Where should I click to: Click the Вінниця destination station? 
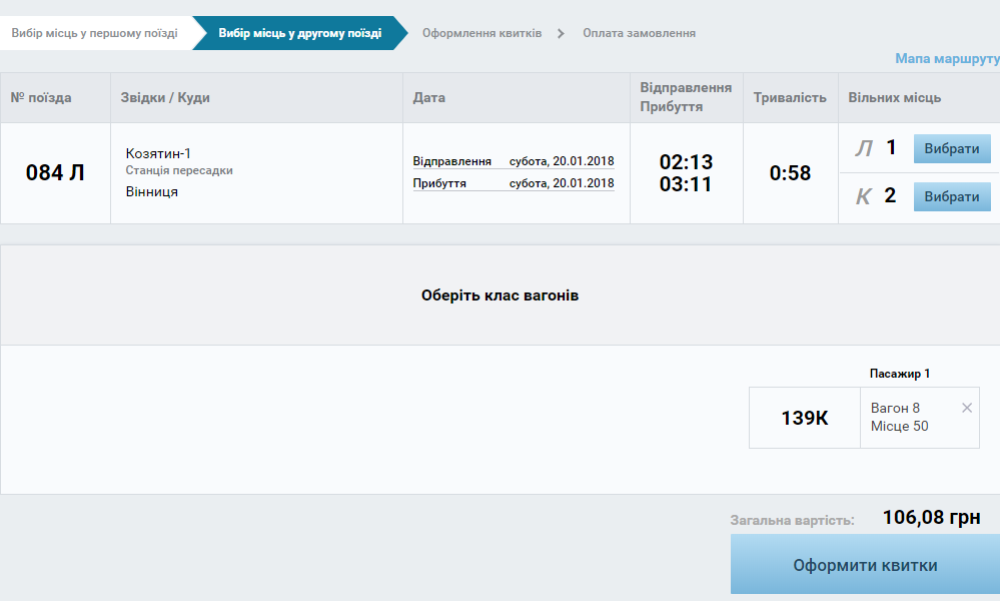pos(152,191)
